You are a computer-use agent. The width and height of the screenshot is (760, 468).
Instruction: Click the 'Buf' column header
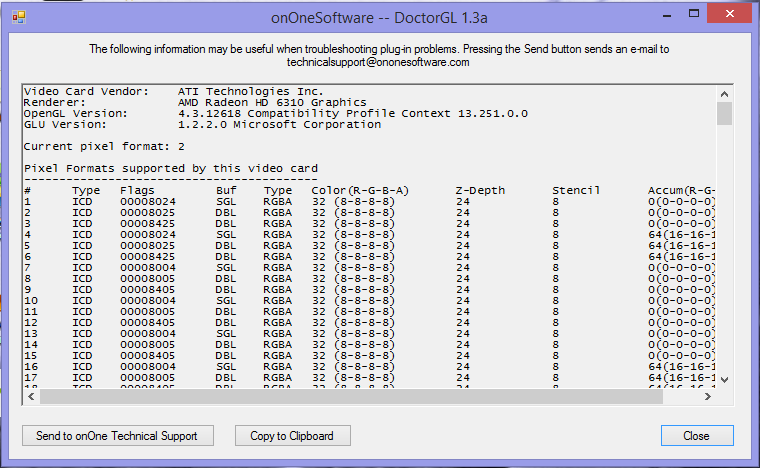[226, 190]
